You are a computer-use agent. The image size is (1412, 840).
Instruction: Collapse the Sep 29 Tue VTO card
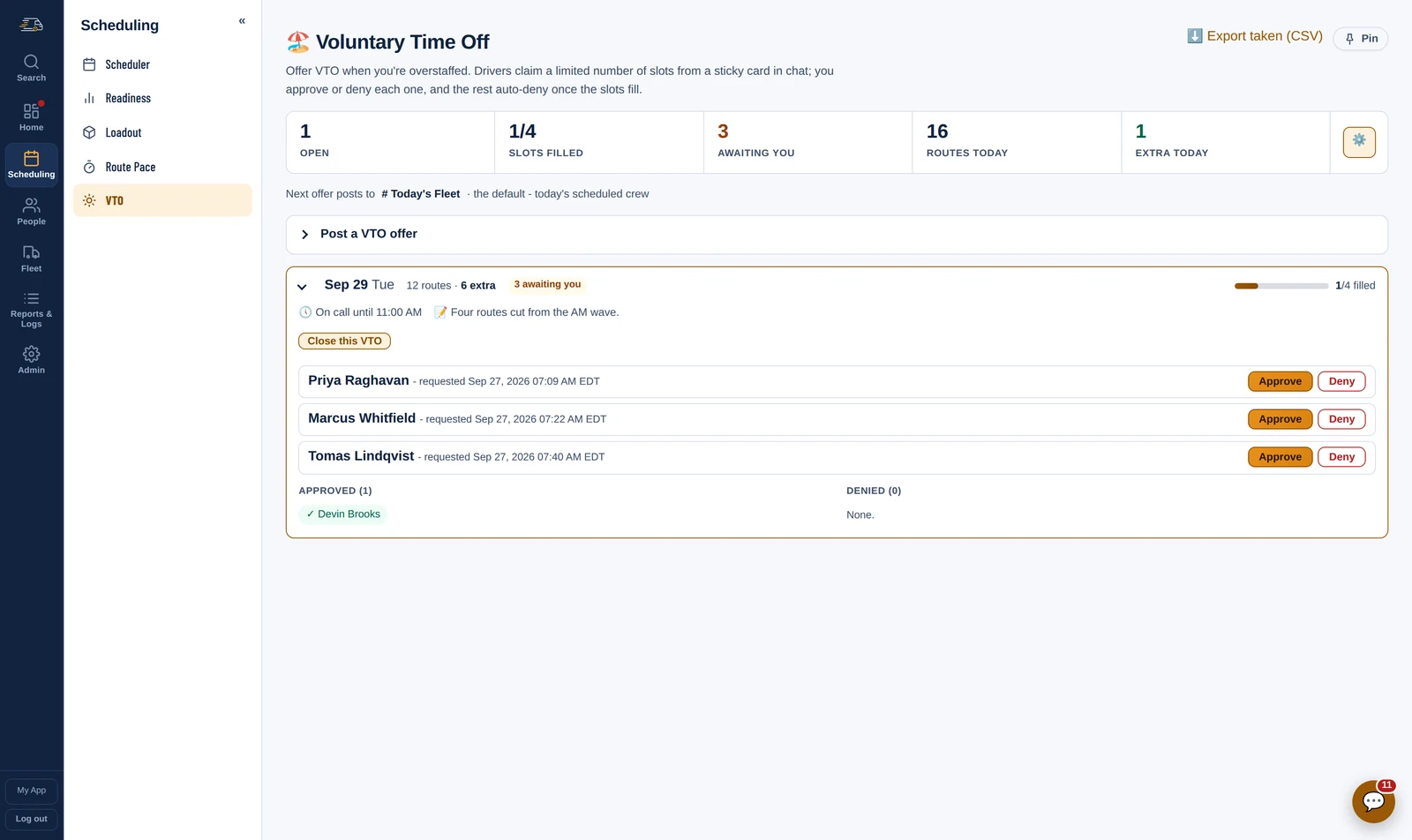click(x=302, y=287)
